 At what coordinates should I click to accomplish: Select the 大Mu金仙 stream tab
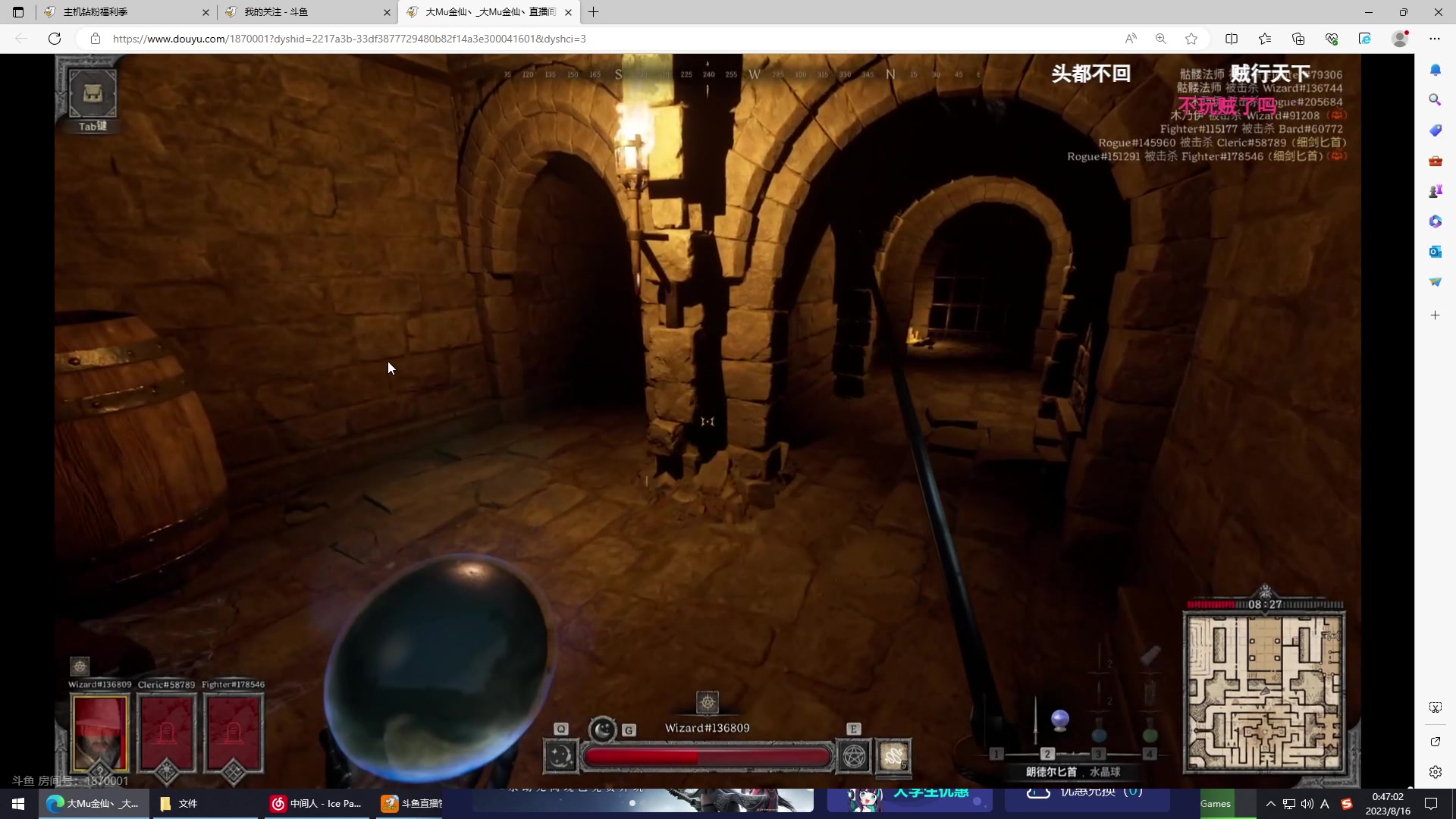point(489,12)
